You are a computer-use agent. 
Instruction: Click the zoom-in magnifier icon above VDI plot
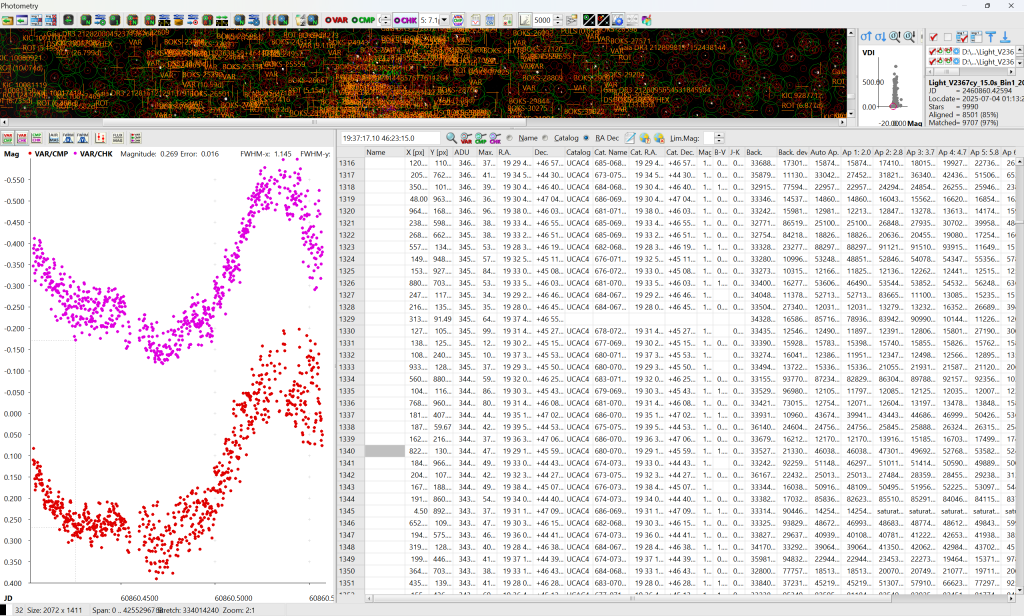pos(895,37)
